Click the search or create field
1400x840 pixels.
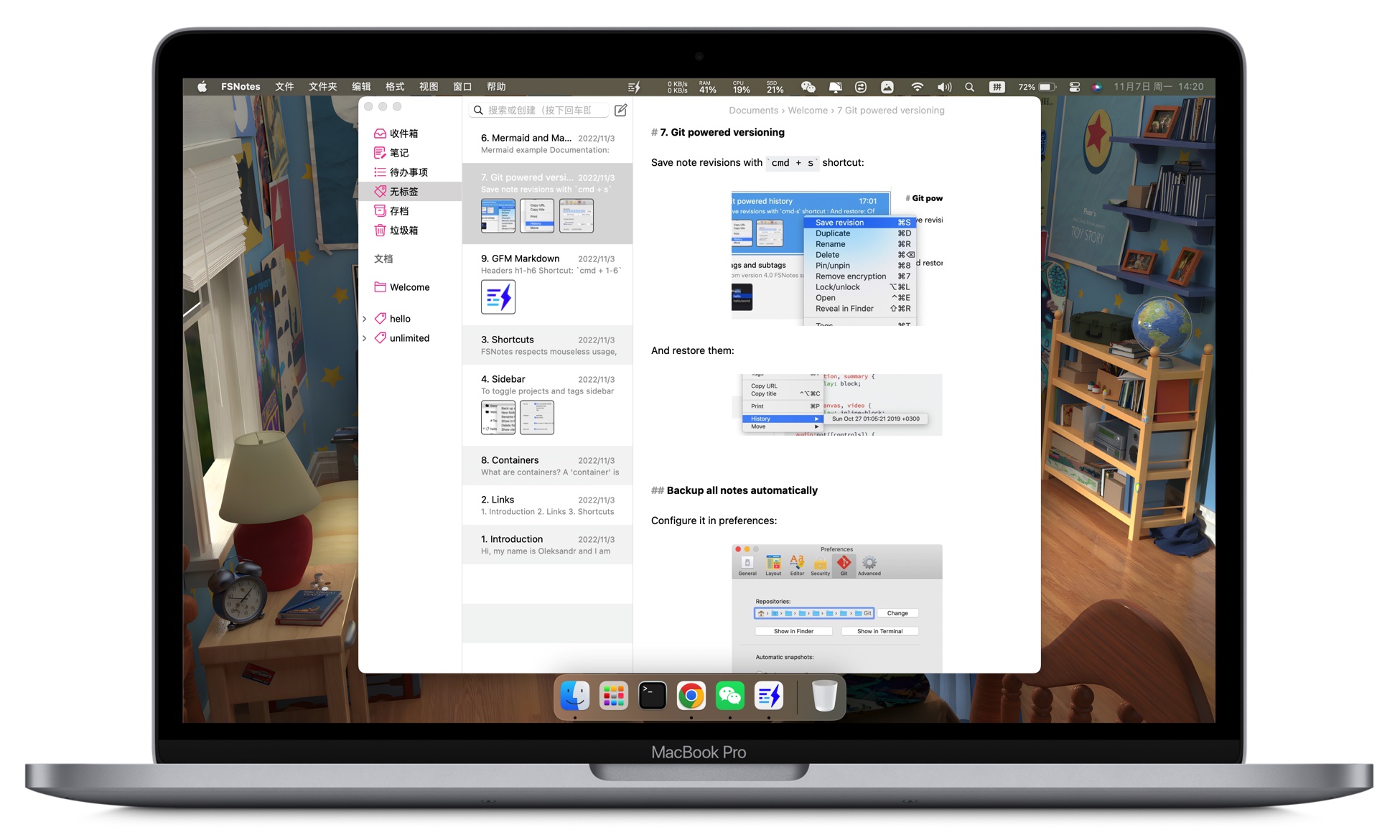tap(539, 110)
